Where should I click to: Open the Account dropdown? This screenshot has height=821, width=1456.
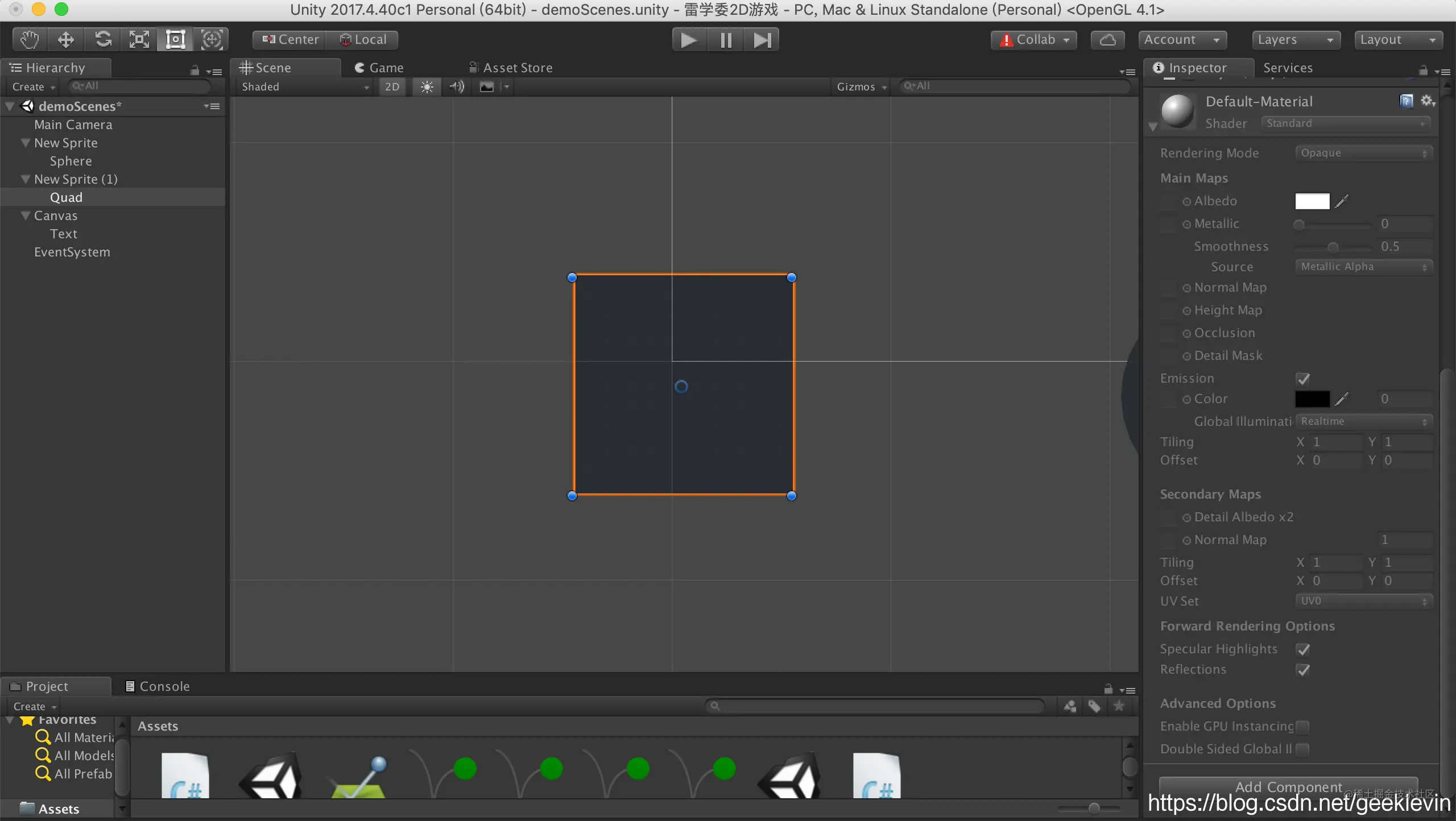(1182, 40)
